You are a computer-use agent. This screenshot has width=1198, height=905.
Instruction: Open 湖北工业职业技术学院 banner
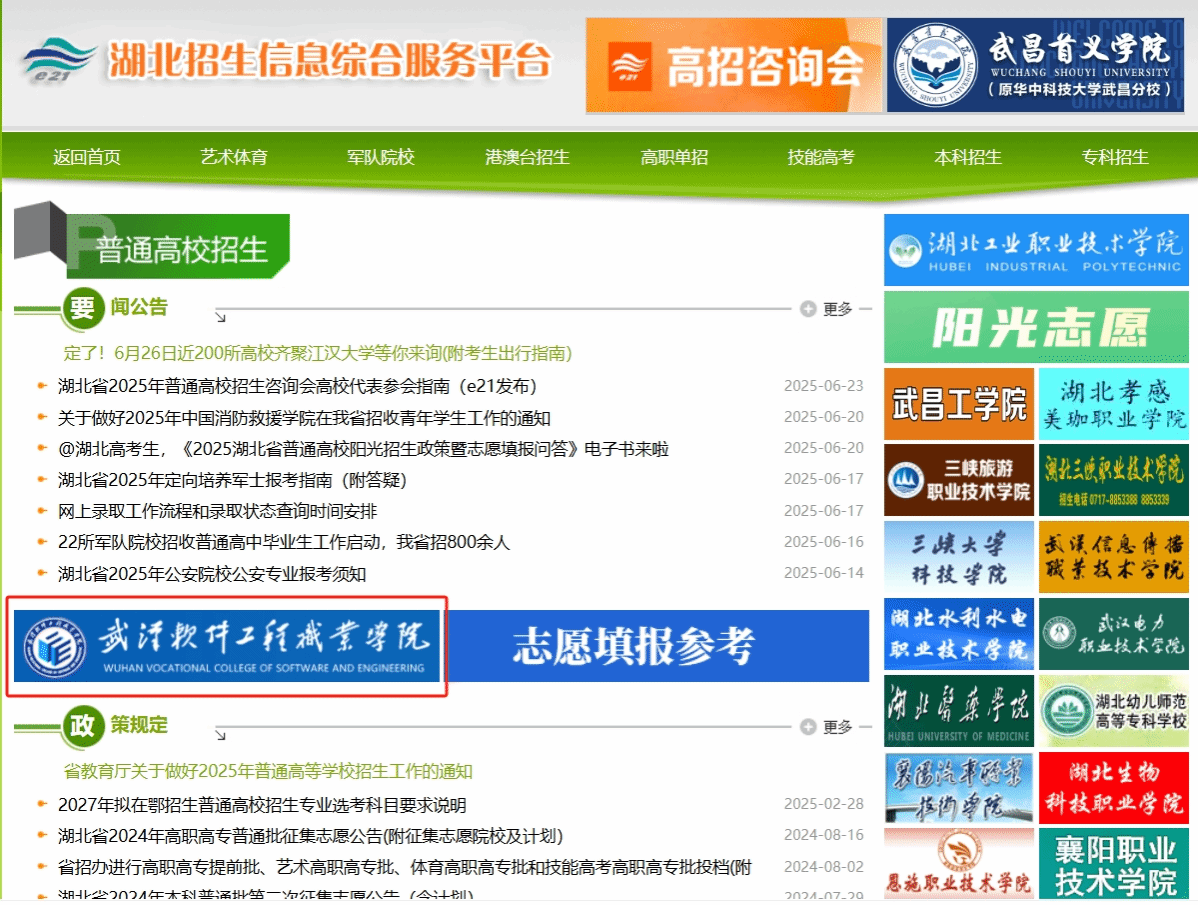click(1036, 250)
